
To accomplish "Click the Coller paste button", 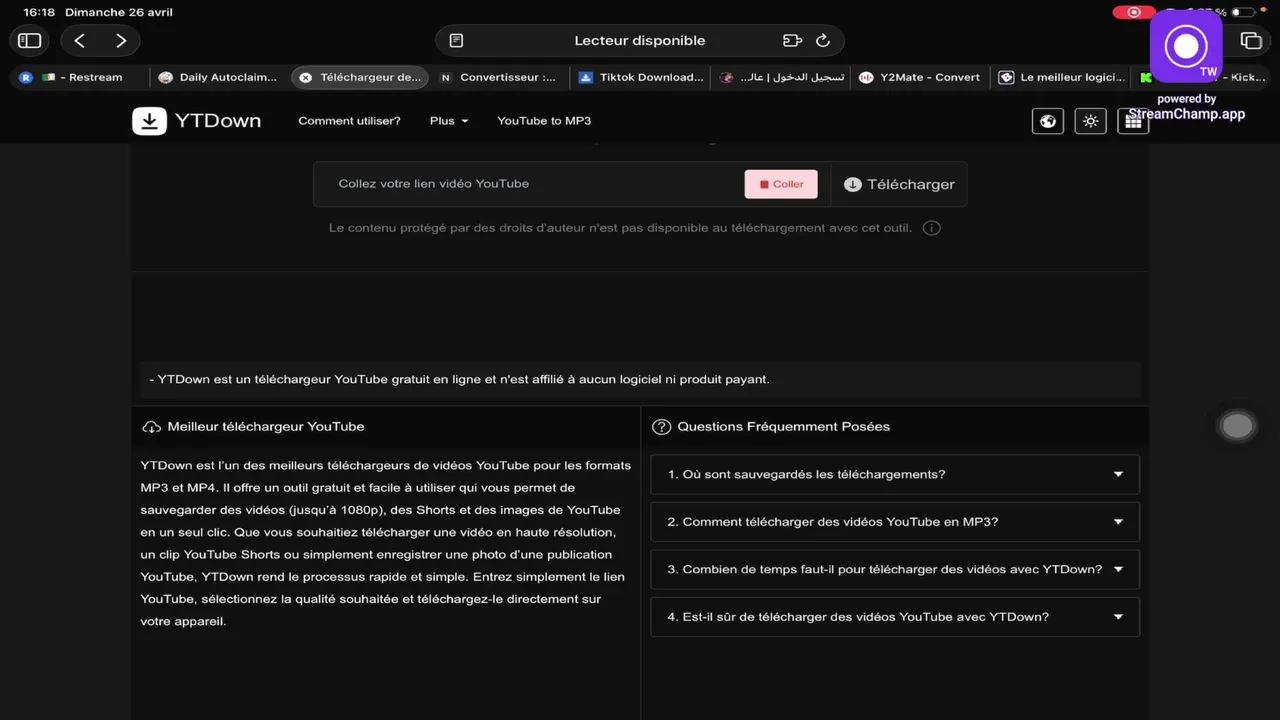I will pos(781,184).
